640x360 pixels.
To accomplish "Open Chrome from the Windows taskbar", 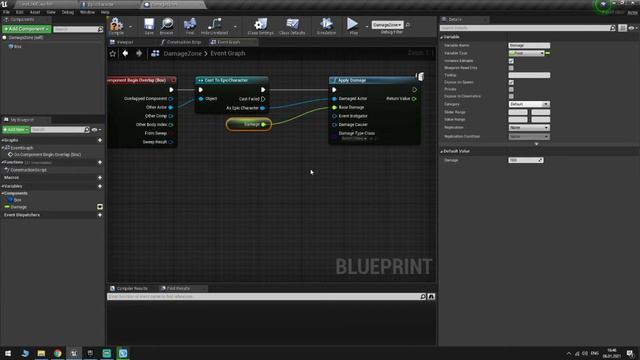I will coord(58,353).
